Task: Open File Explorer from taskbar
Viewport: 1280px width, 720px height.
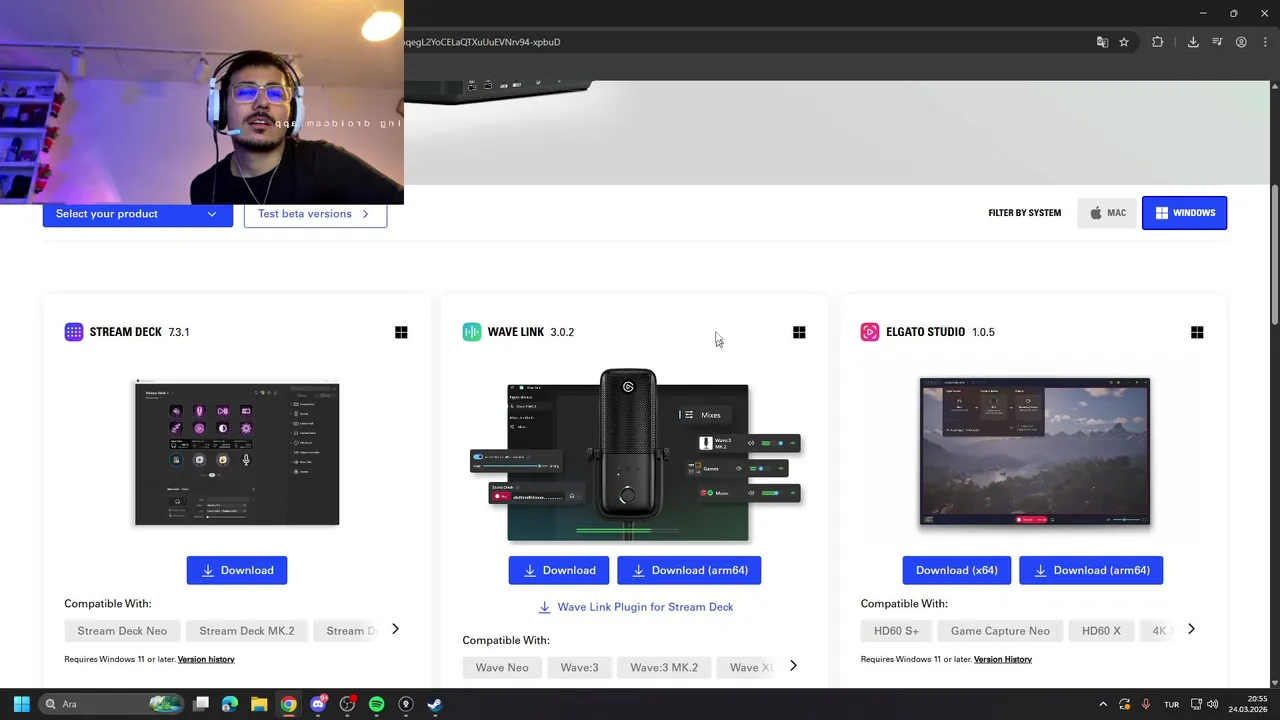Action: [x=259, y=704]
